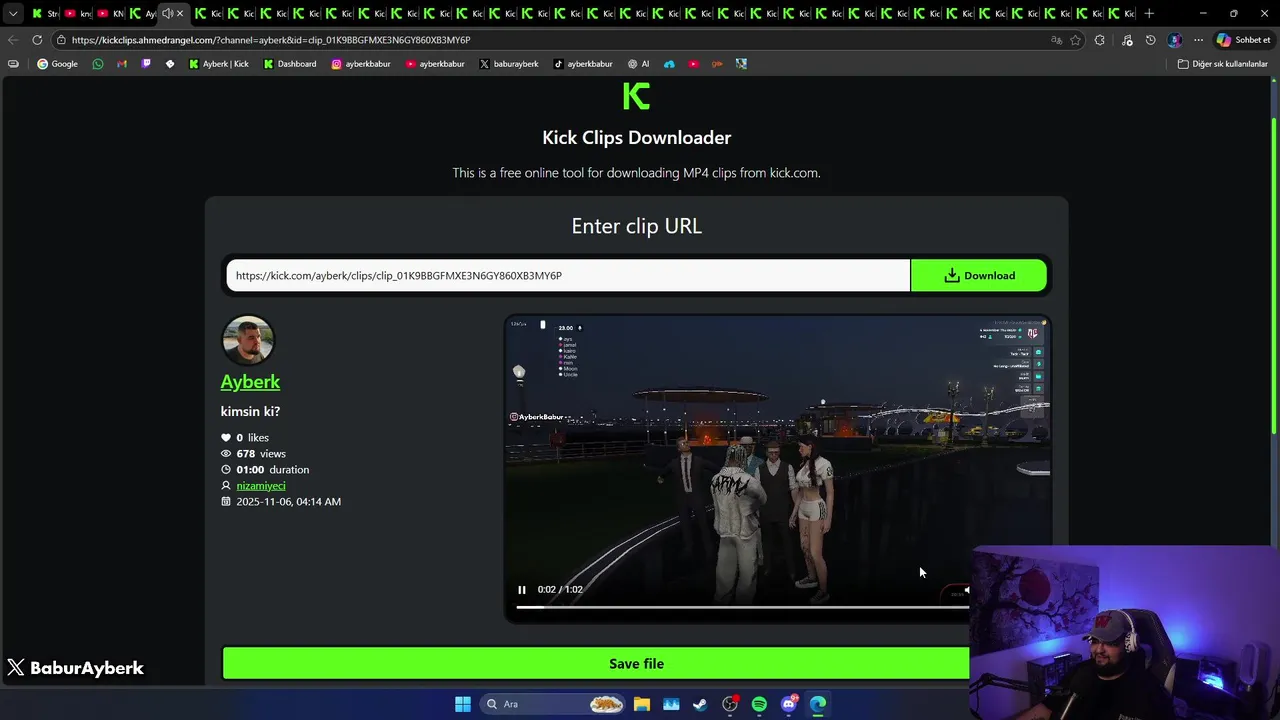Viewport: 1280px width, 720px height.
Task: Open the Dashboard bookmark
Action: [289, 64]
